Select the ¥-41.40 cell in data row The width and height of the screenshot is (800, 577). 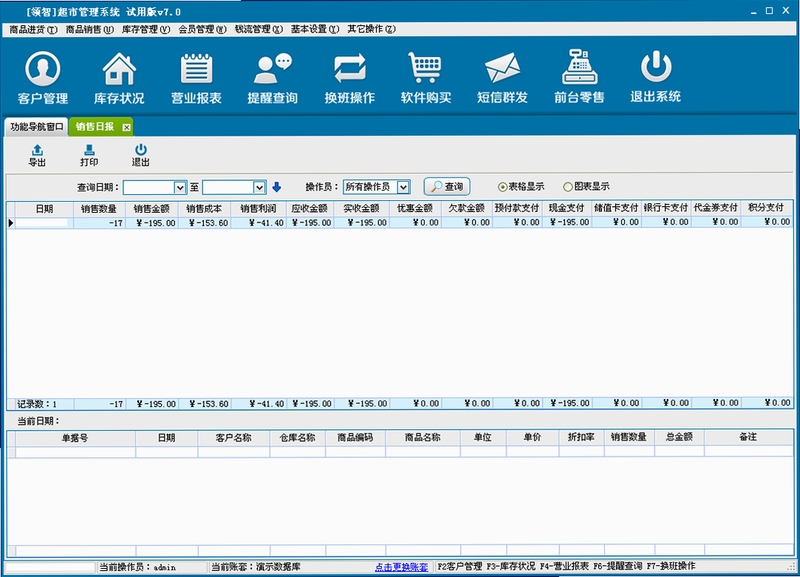258,223
